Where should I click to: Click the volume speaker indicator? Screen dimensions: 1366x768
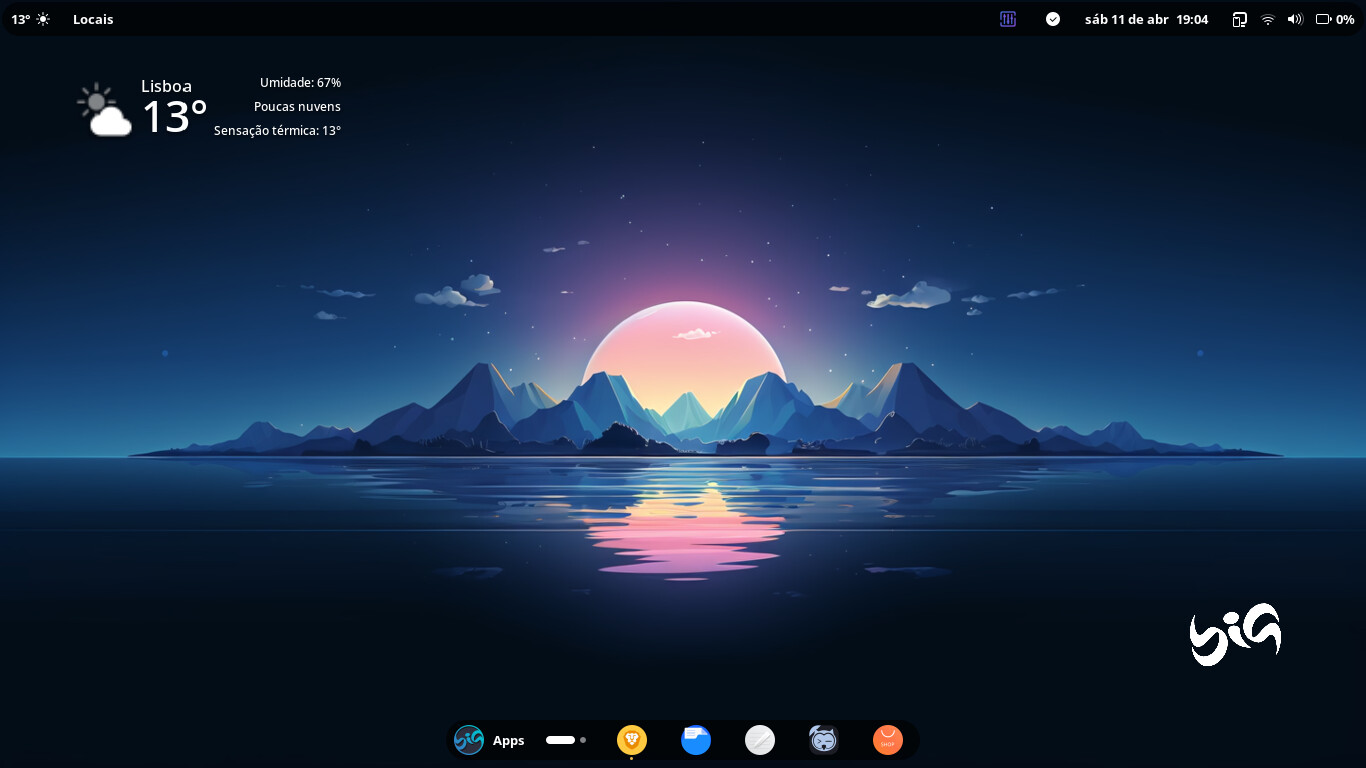pyautogui.click(x=1295, y=19)
